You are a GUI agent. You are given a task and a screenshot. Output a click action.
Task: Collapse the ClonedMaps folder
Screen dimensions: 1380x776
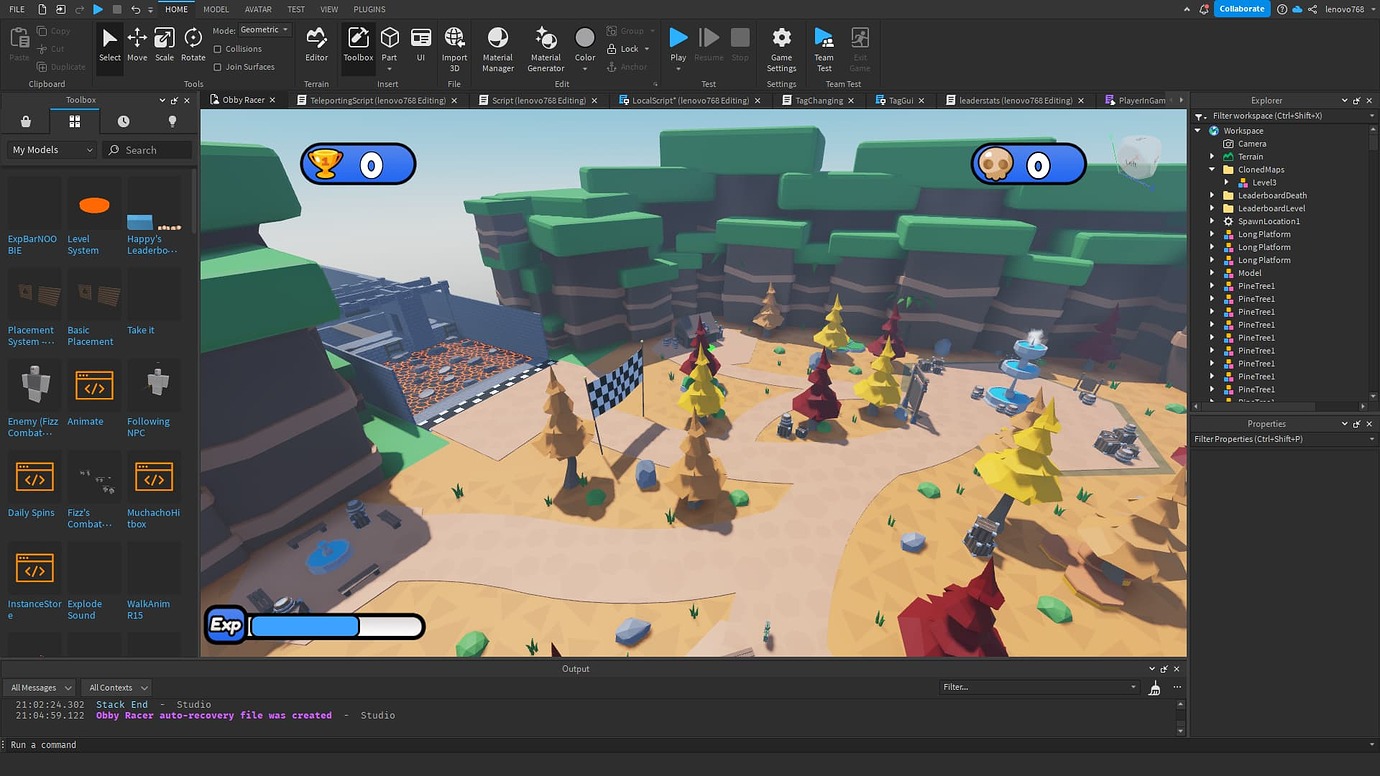(1212, 169)
